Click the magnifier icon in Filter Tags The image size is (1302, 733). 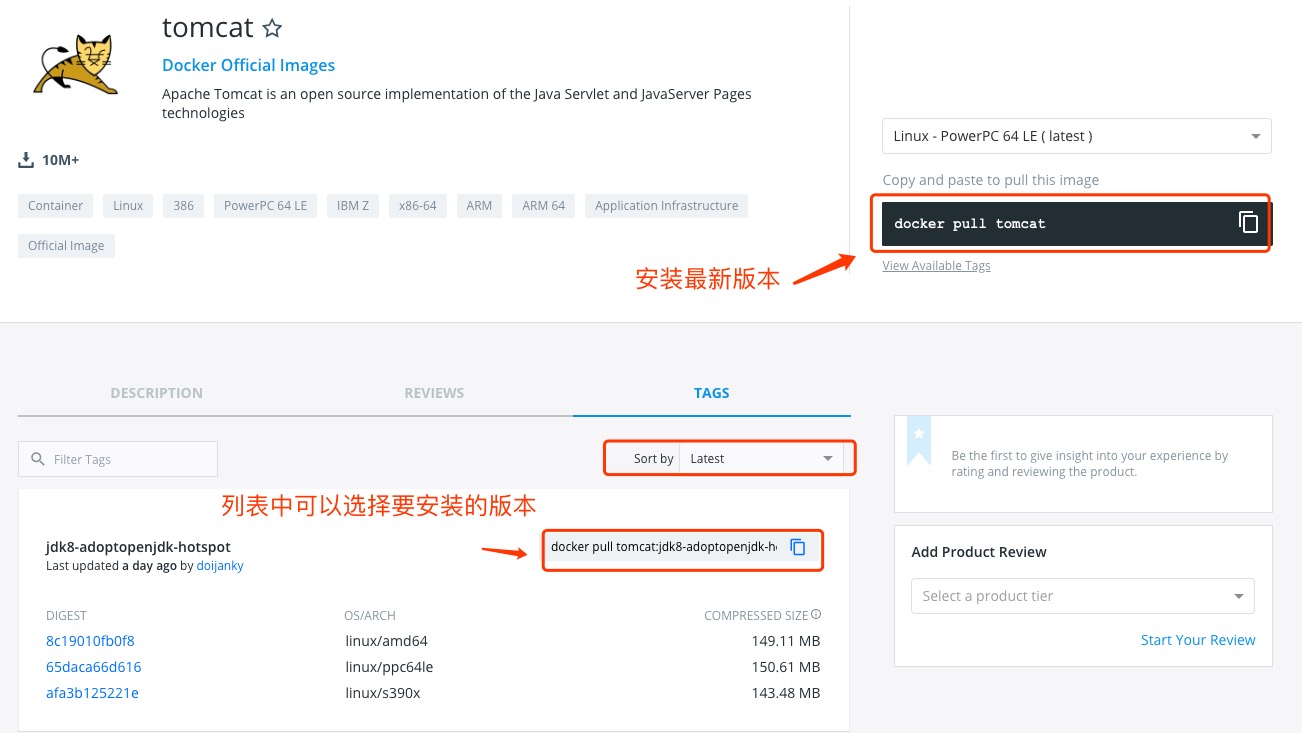coord(37,459)
